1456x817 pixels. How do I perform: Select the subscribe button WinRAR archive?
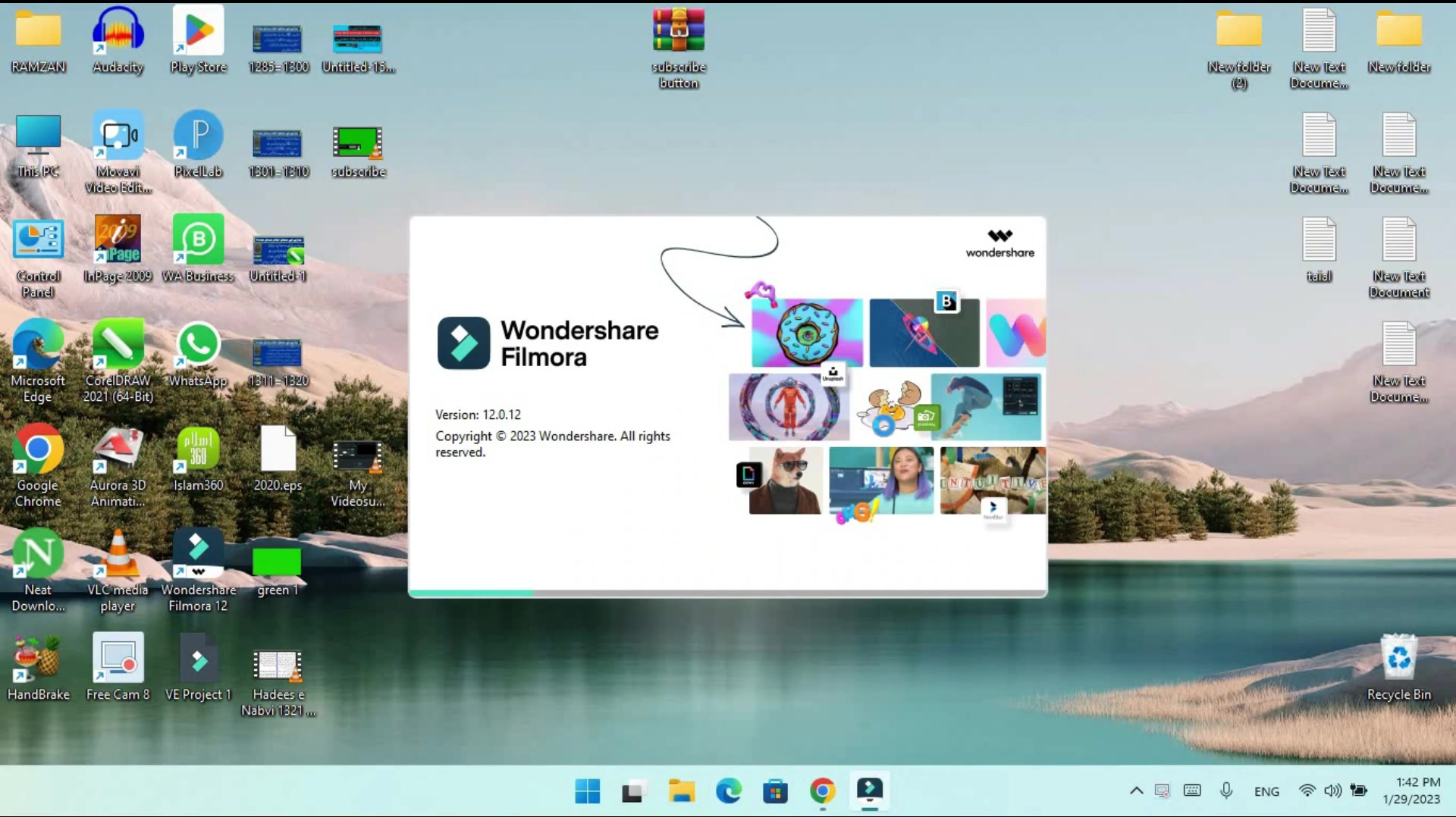coord(679,49)
